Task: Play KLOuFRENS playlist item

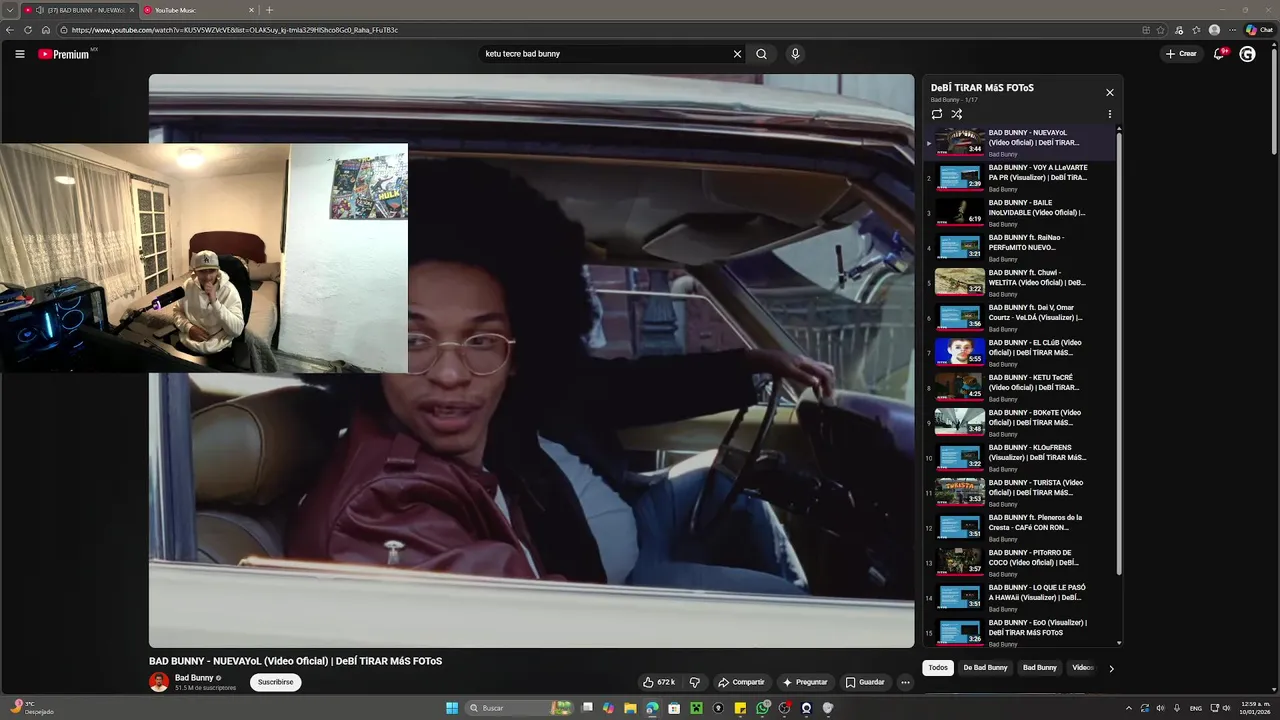Action: click(x=1019, y=458)
